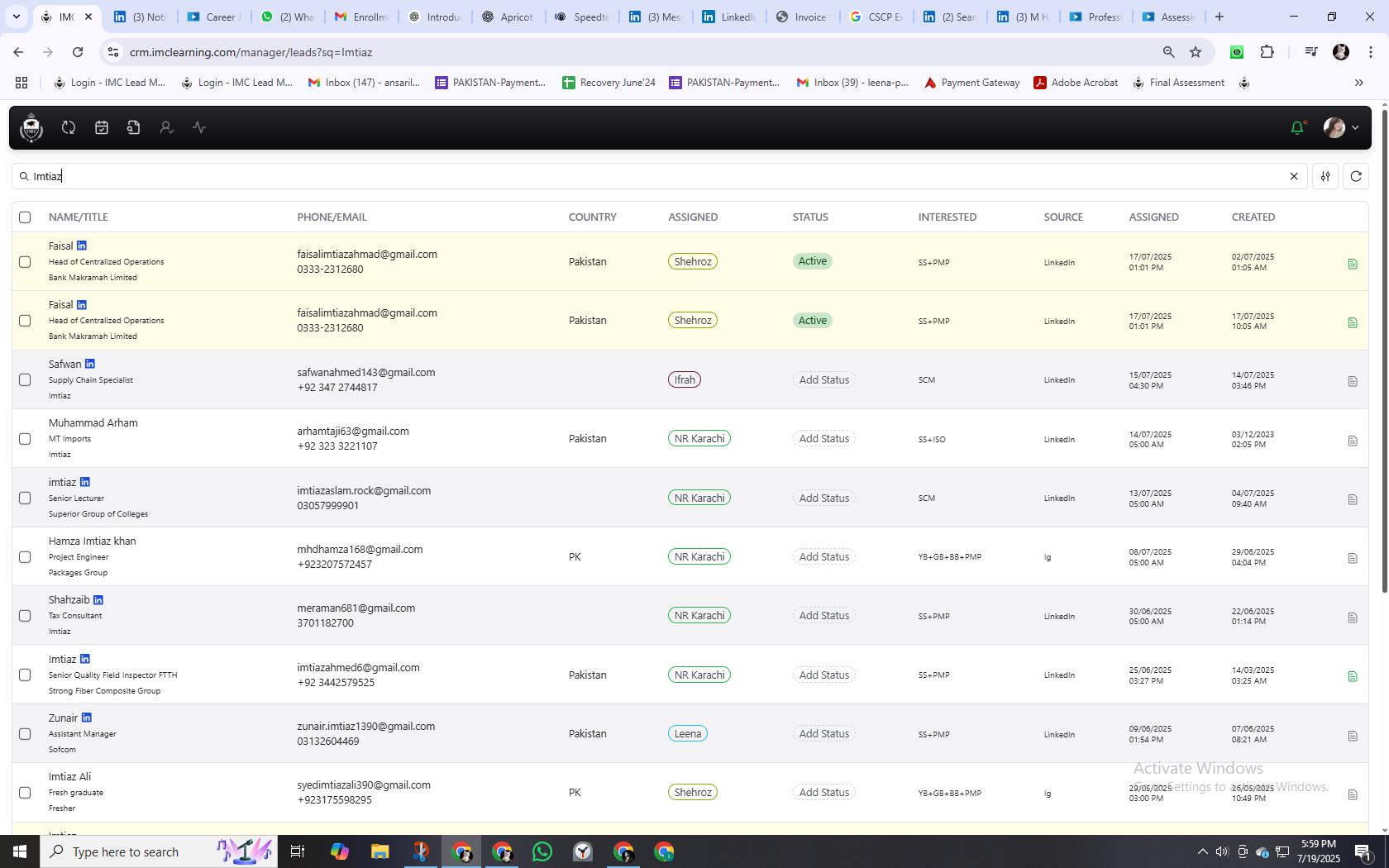
Task: Open the user profile icon in header
Action: (x=166, y=127)
